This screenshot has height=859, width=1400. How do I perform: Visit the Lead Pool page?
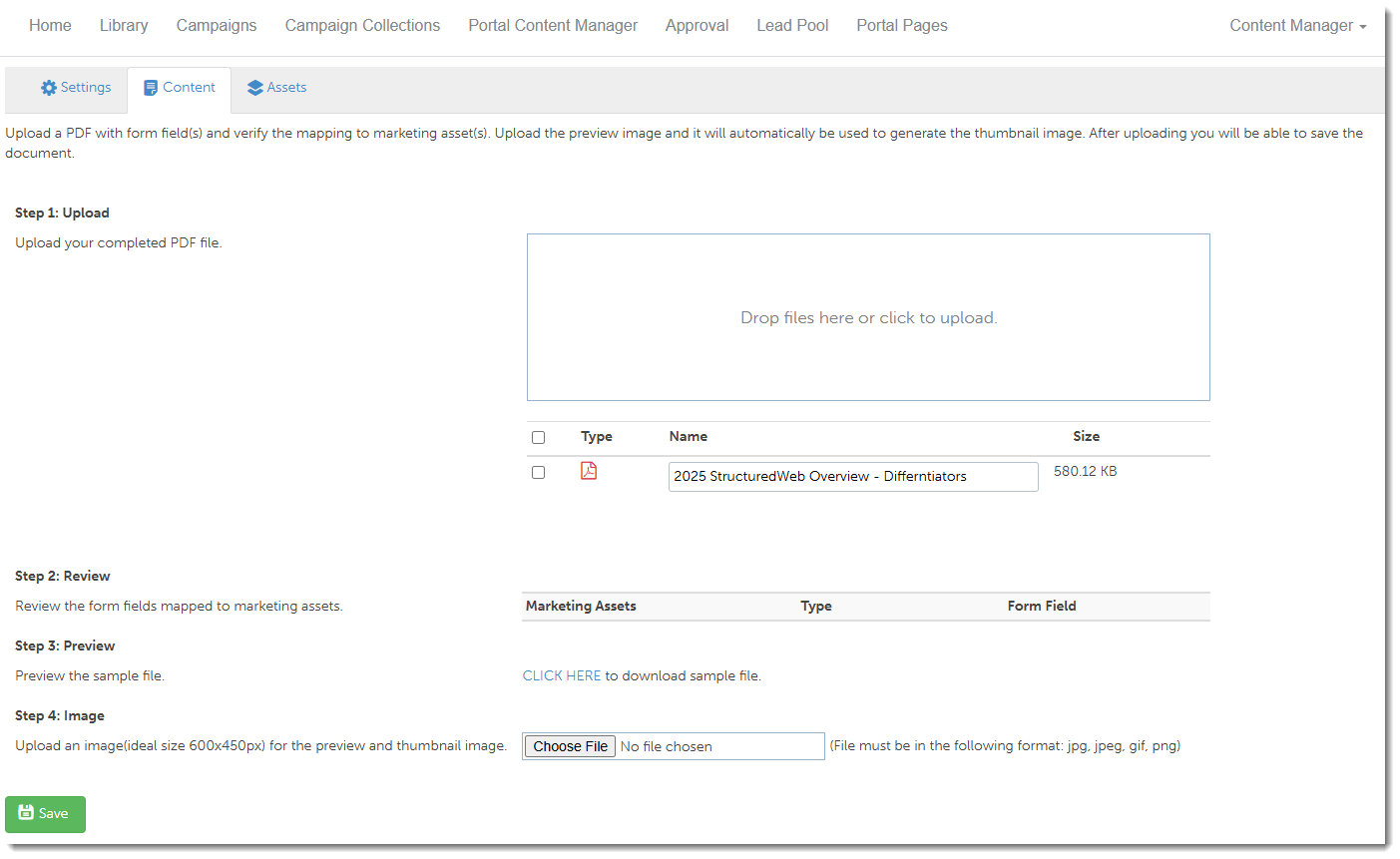(x=792, y=26)
